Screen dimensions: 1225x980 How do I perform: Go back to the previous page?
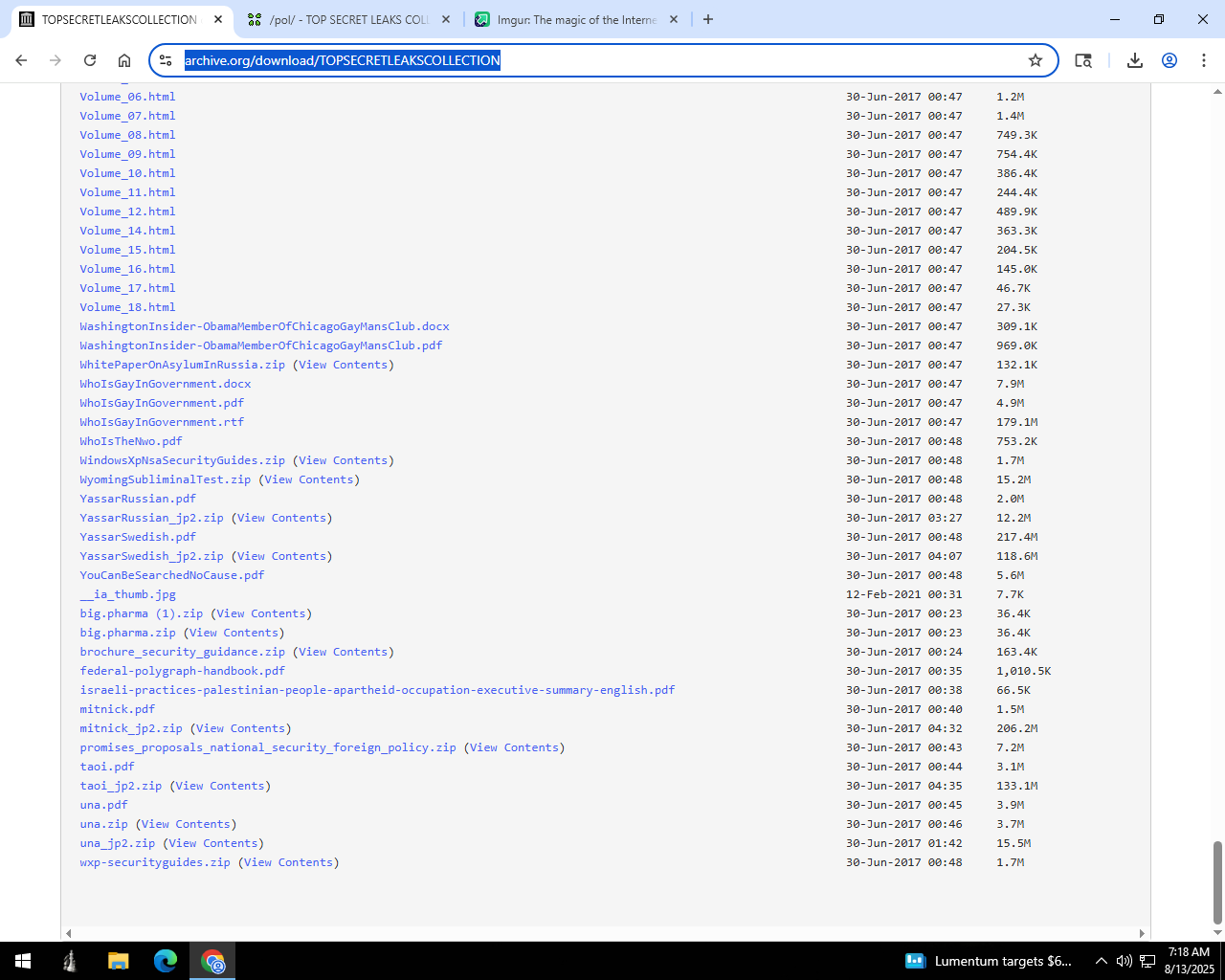pyautogui.click(x=21, y=60)
